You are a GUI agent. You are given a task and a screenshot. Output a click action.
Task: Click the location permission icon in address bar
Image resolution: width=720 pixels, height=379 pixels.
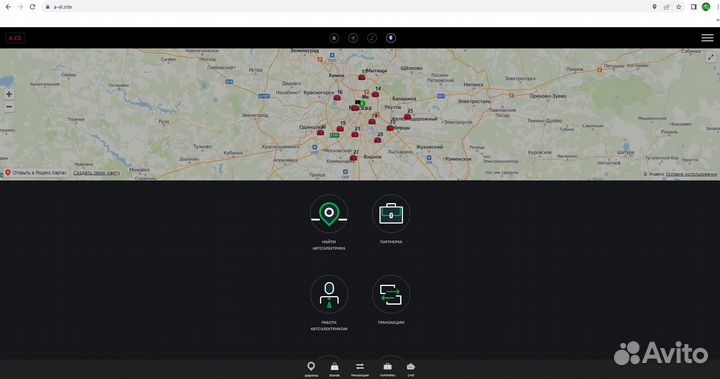click(x=654, y=7)
